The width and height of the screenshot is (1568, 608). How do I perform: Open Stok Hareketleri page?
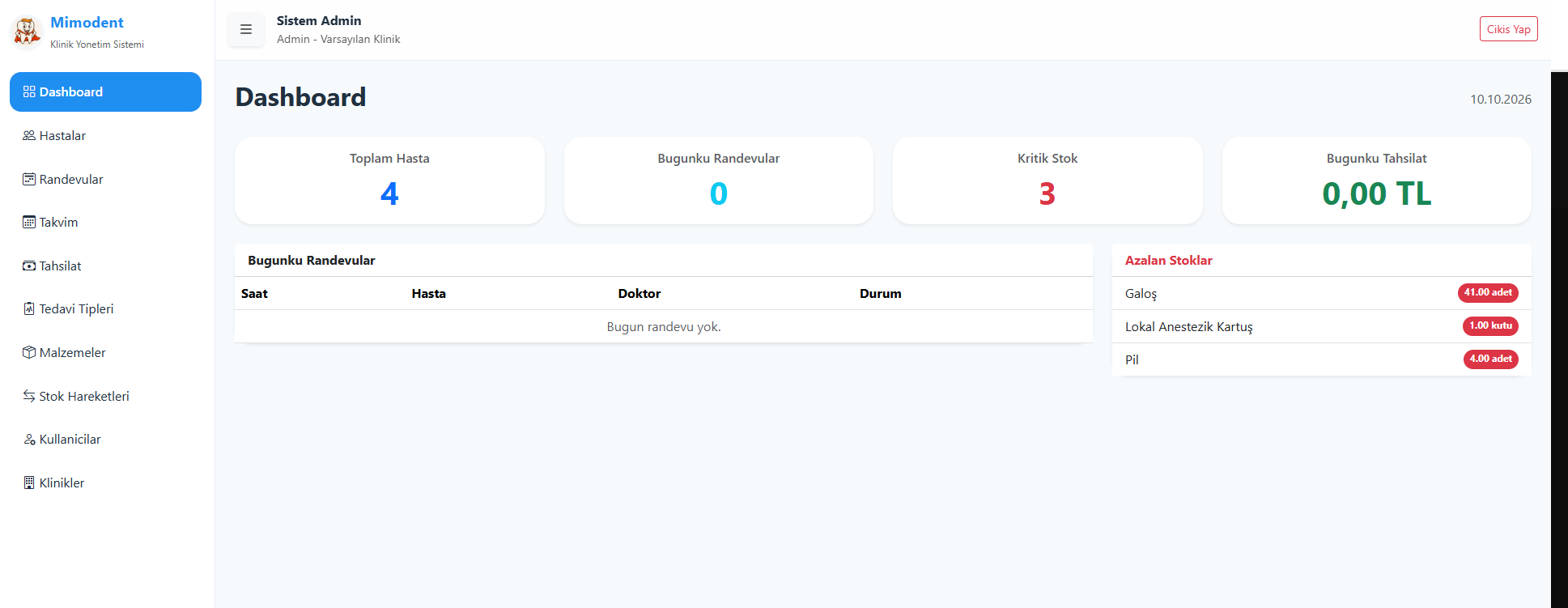pyautogui.click(x=105, y=396)
